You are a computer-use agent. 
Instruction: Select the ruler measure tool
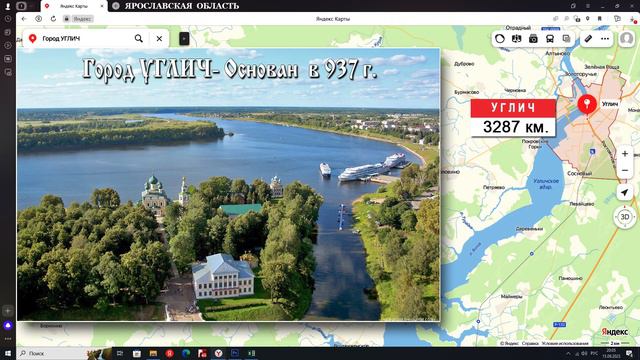[x=588, y=39]
